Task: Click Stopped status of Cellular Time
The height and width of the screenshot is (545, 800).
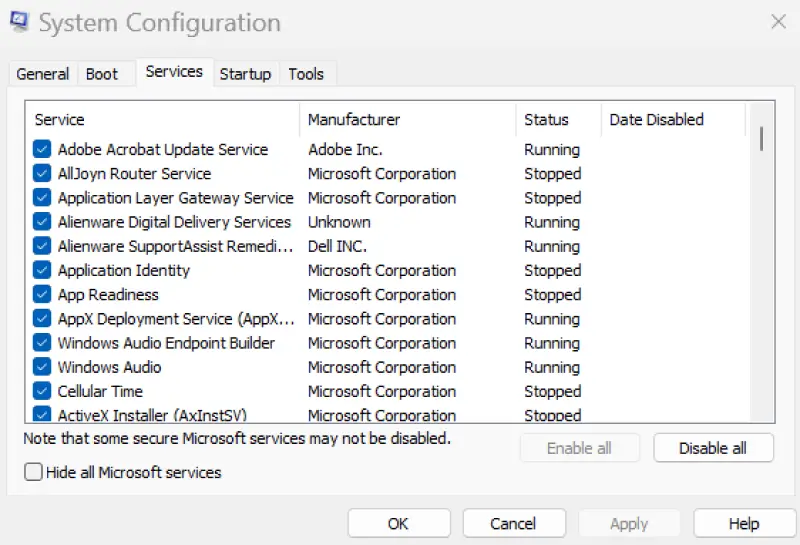Action: point(553,391)
